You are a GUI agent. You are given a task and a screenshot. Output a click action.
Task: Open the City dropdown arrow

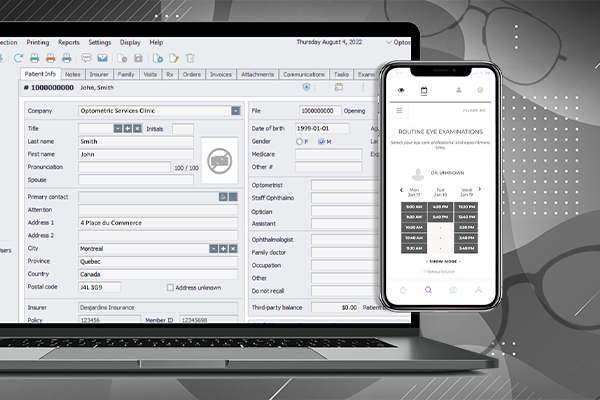click(x=214, y=249)
